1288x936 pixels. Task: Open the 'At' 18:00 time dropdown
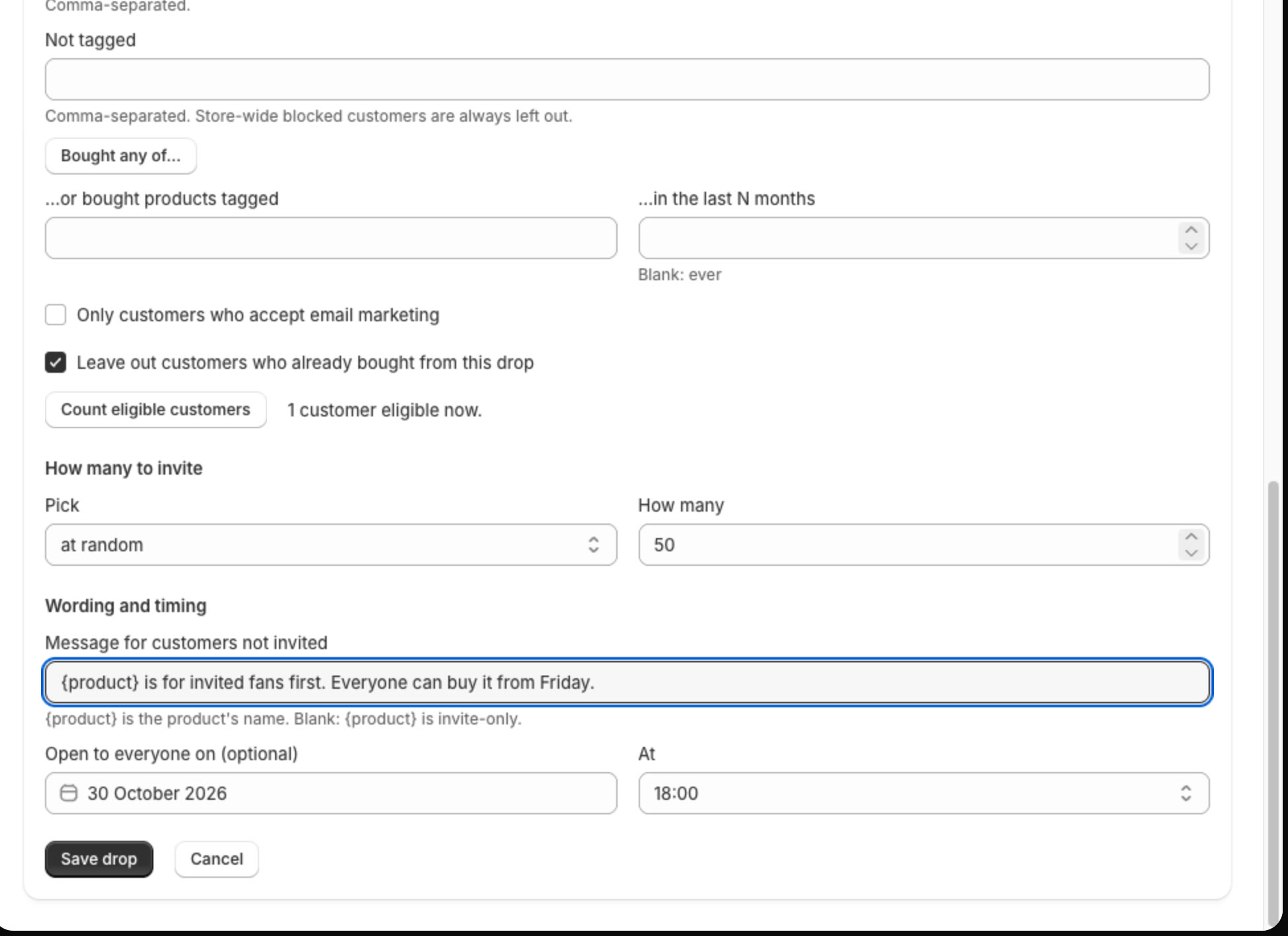[x=924, y=793]
